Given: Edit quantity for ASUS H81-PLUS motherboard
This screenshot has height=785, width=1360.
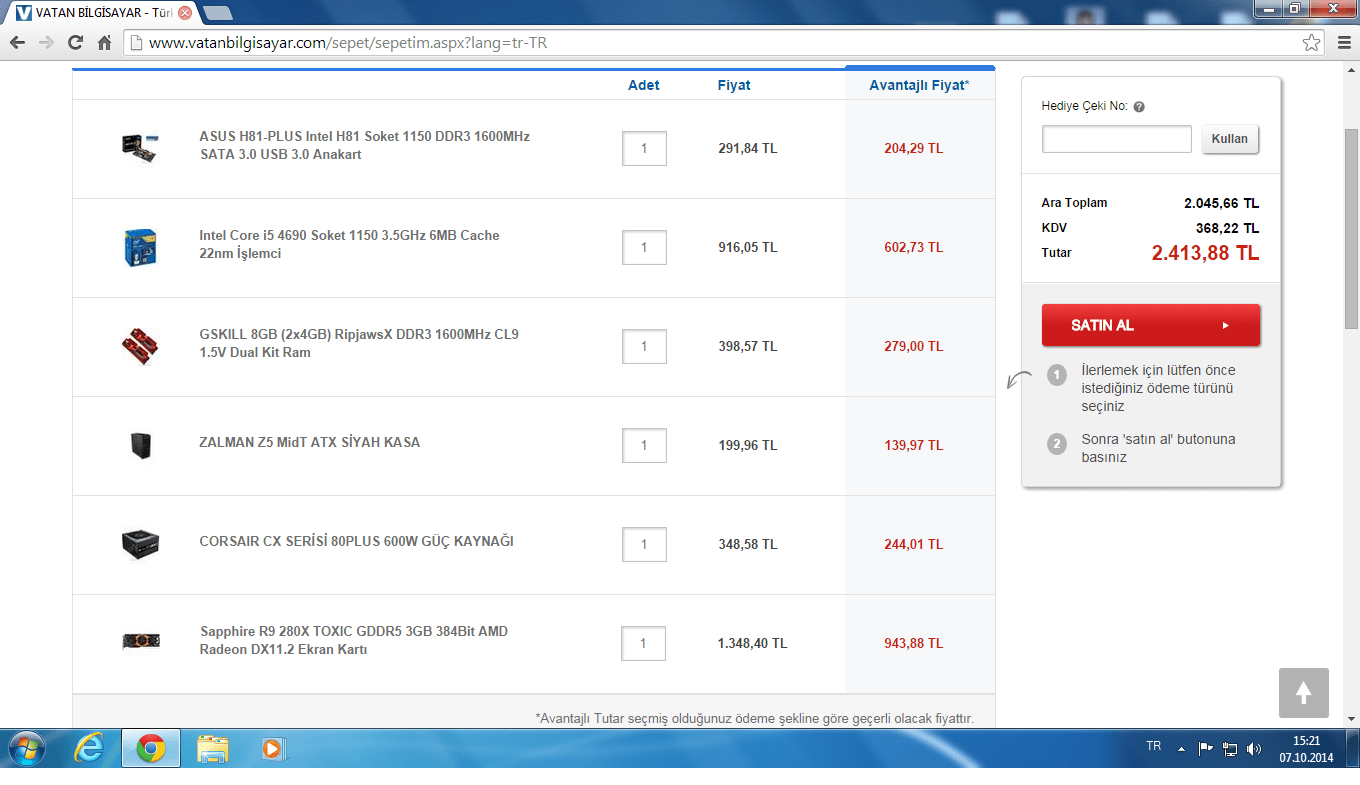Looking at the screenshot, I should click(644, 148).
